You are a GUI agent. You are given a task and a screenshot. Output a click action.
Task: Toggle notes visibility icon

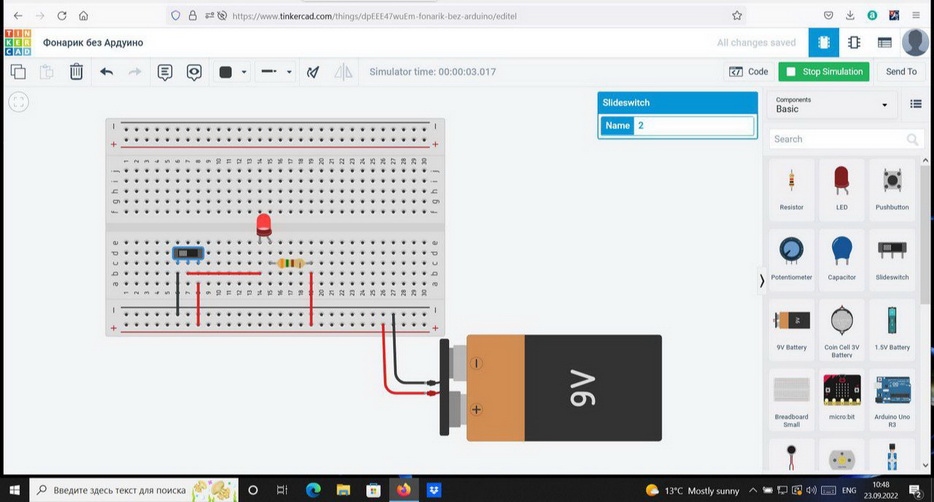tap(194, 72)
